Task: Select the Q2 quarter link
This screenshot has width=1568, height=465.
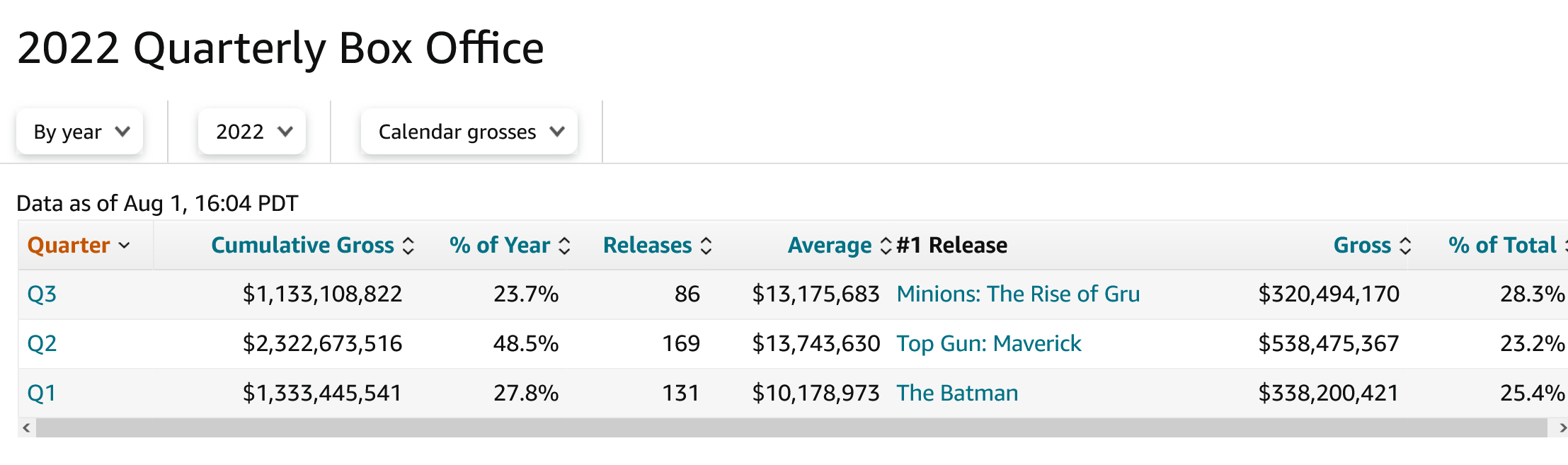Action: (x=42, y=344)
